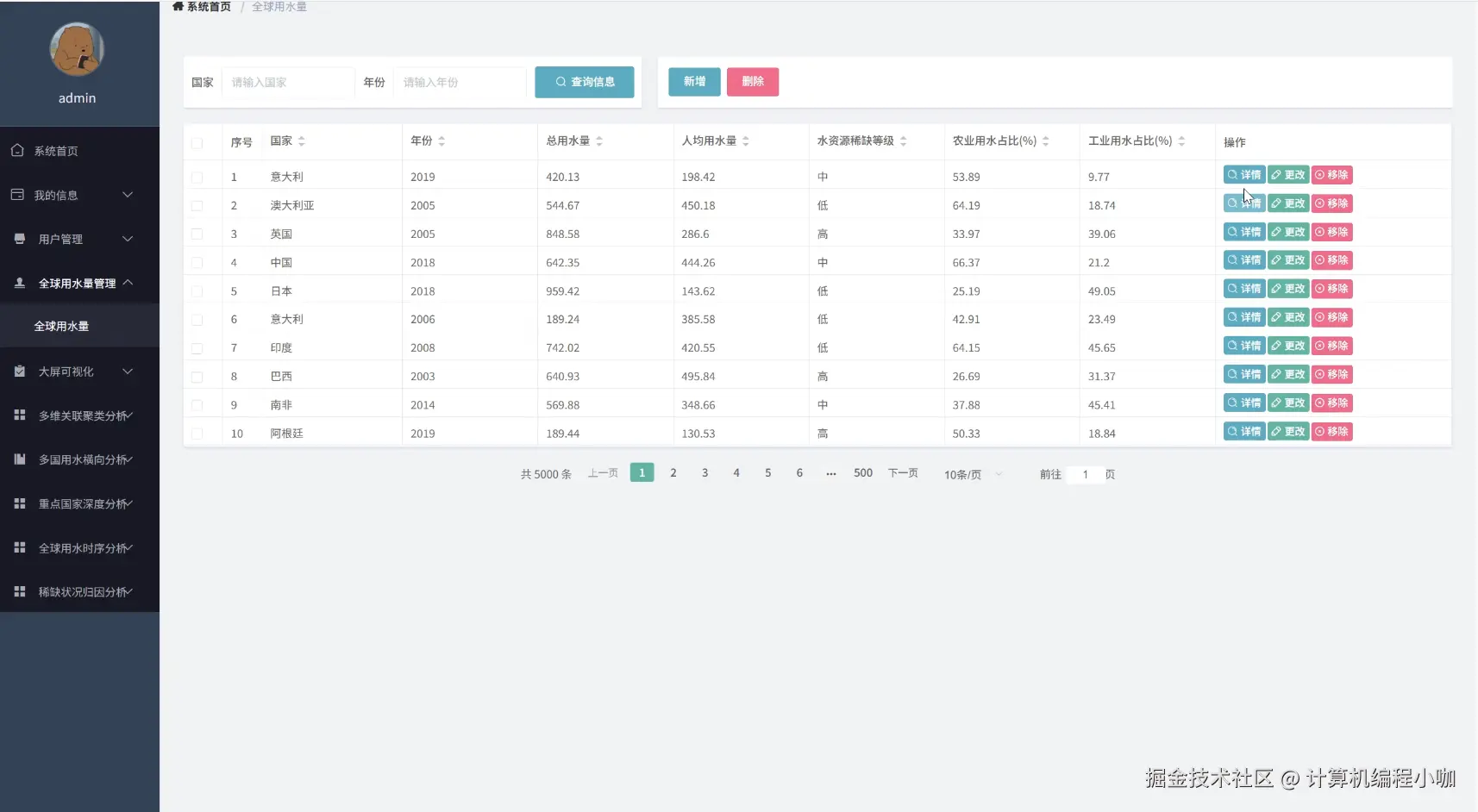Click the 大屏可视化 clipboard icon

20,371
